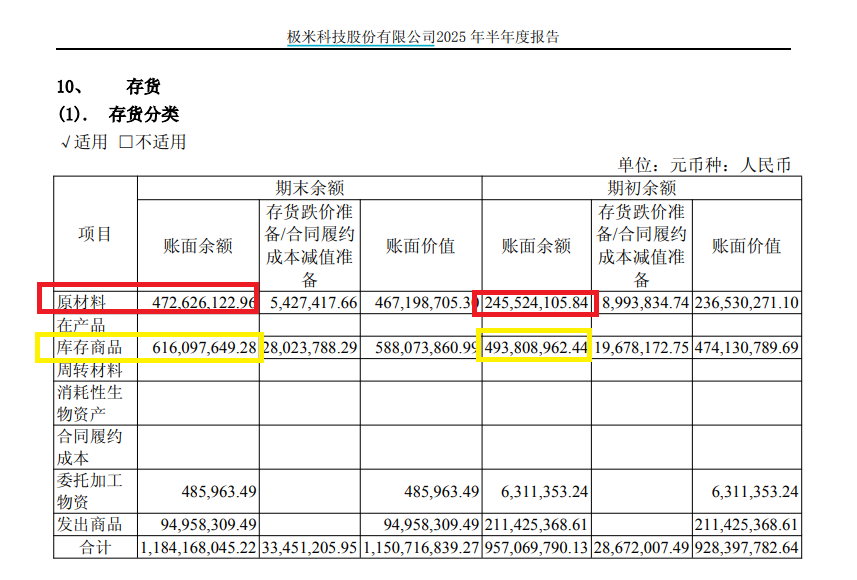Viewport: 857px width, 580px height.
Task: Click cell value 8,993,834.74
Action: [x=645, y=302]
